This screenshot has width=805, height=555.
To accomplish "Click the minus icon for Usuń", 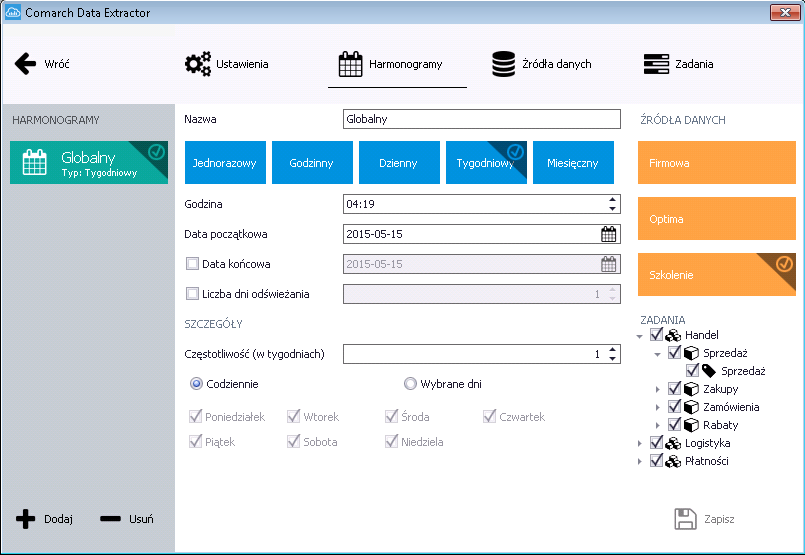I will 110,519.
